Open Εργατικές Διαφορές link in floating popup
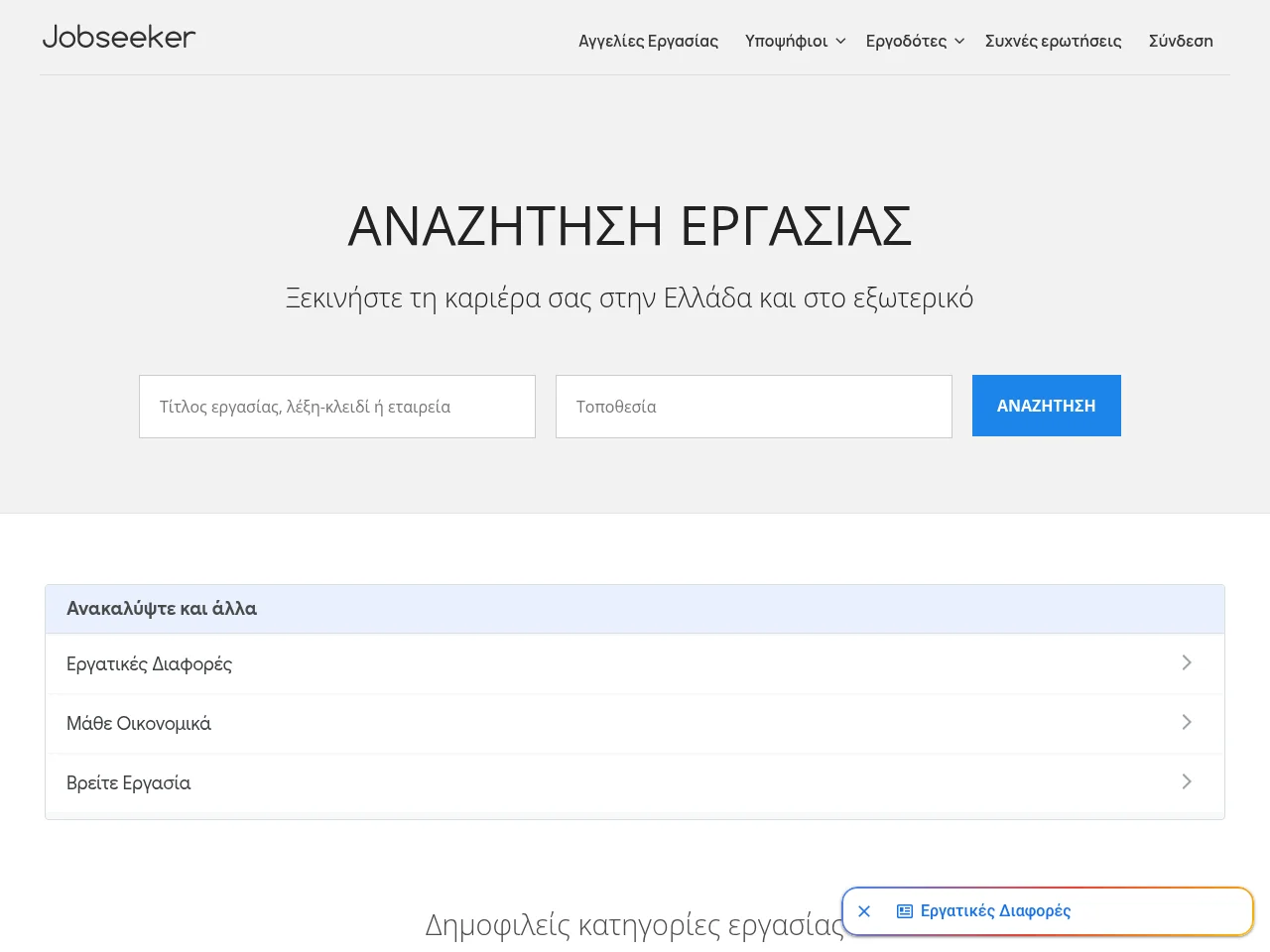1270x952 pixels. coord(996,911)
